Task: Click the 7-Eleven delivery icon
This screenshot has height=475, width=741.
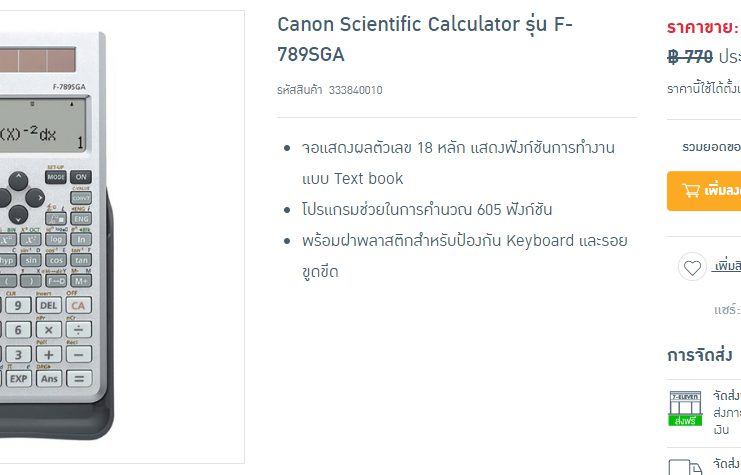Action: tap(685, 407)
